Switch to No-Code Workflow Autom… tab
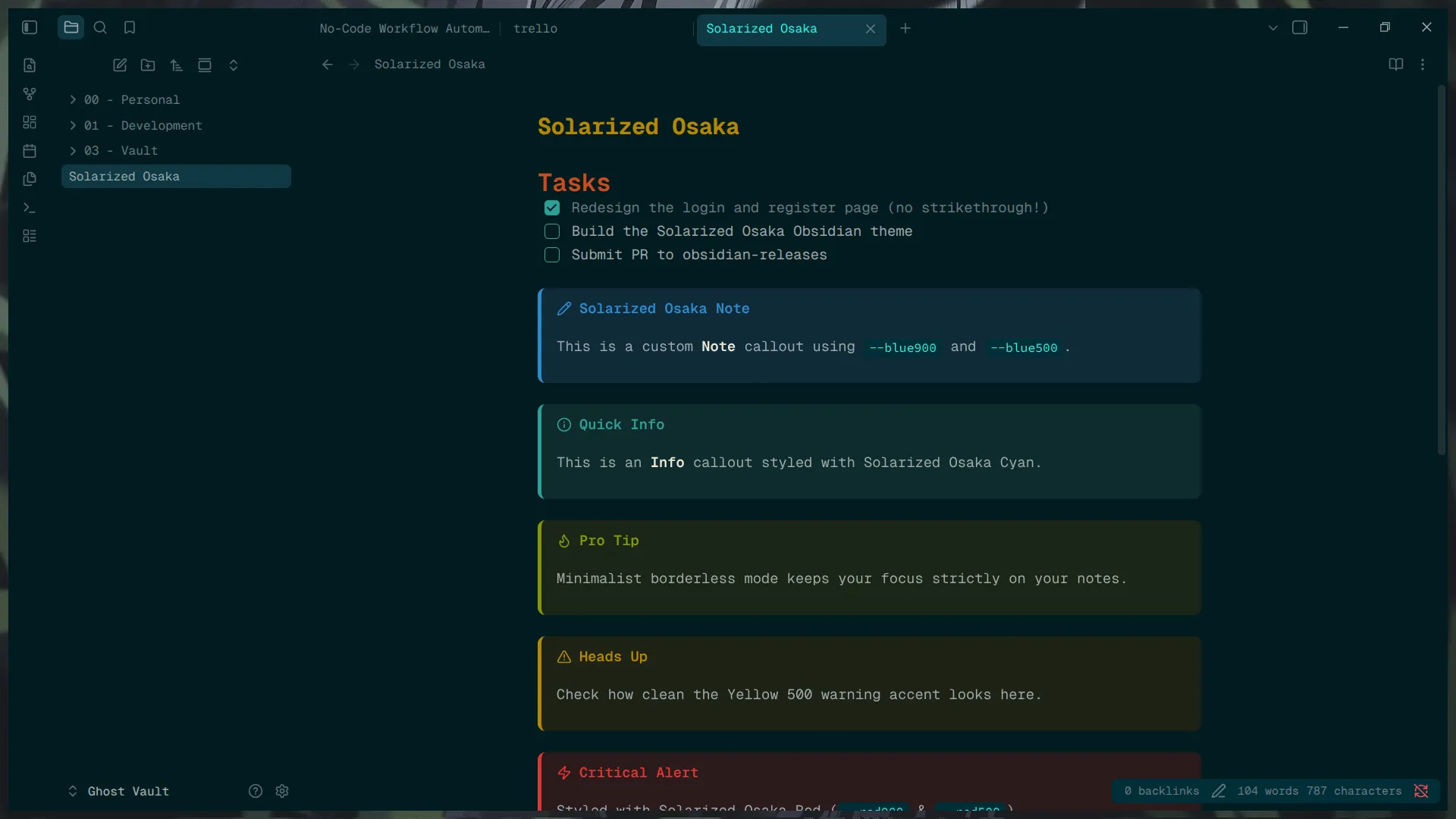This screenshot has height=819, width=1456. click(405, 28)
